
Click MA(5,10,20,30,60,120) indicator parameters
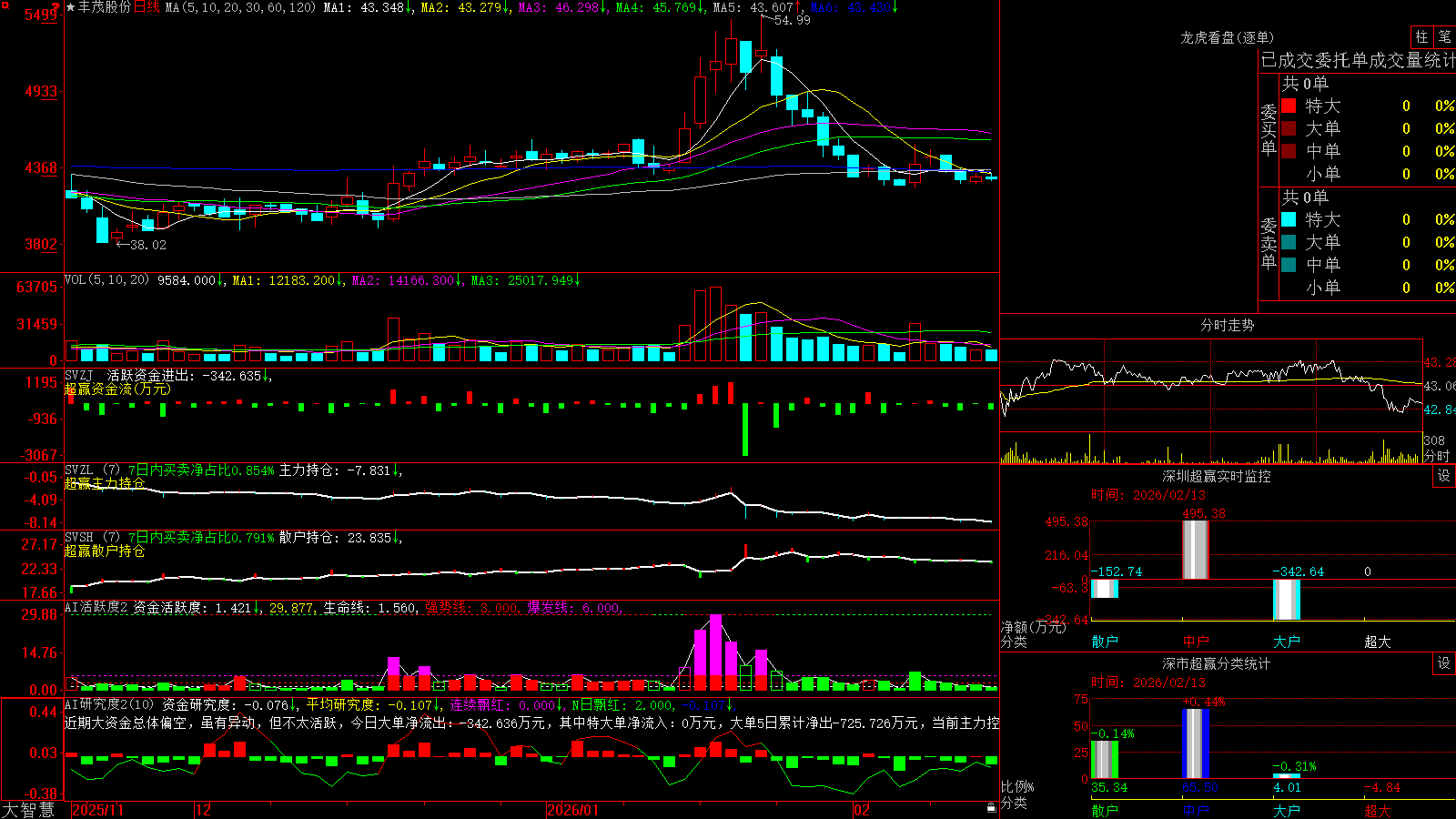click(240, 7)
